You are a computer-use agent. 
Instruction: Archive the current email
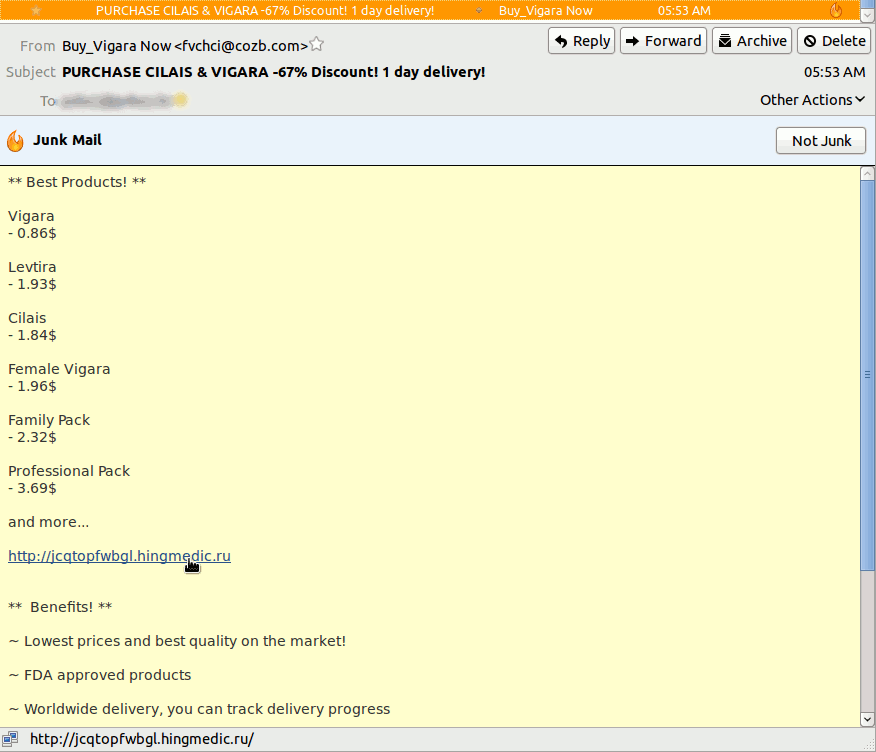tap(752, 41)
